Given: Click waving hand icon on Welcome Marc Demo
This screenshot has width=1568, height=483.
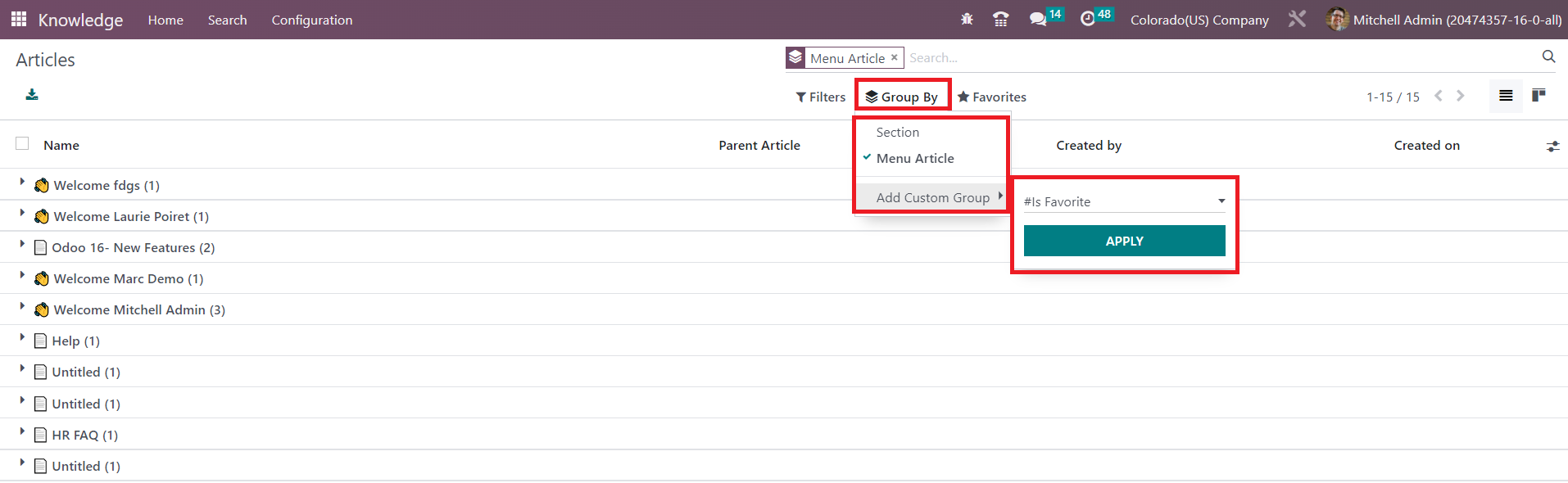Looking at the screenshot, I should coord(42,279).
